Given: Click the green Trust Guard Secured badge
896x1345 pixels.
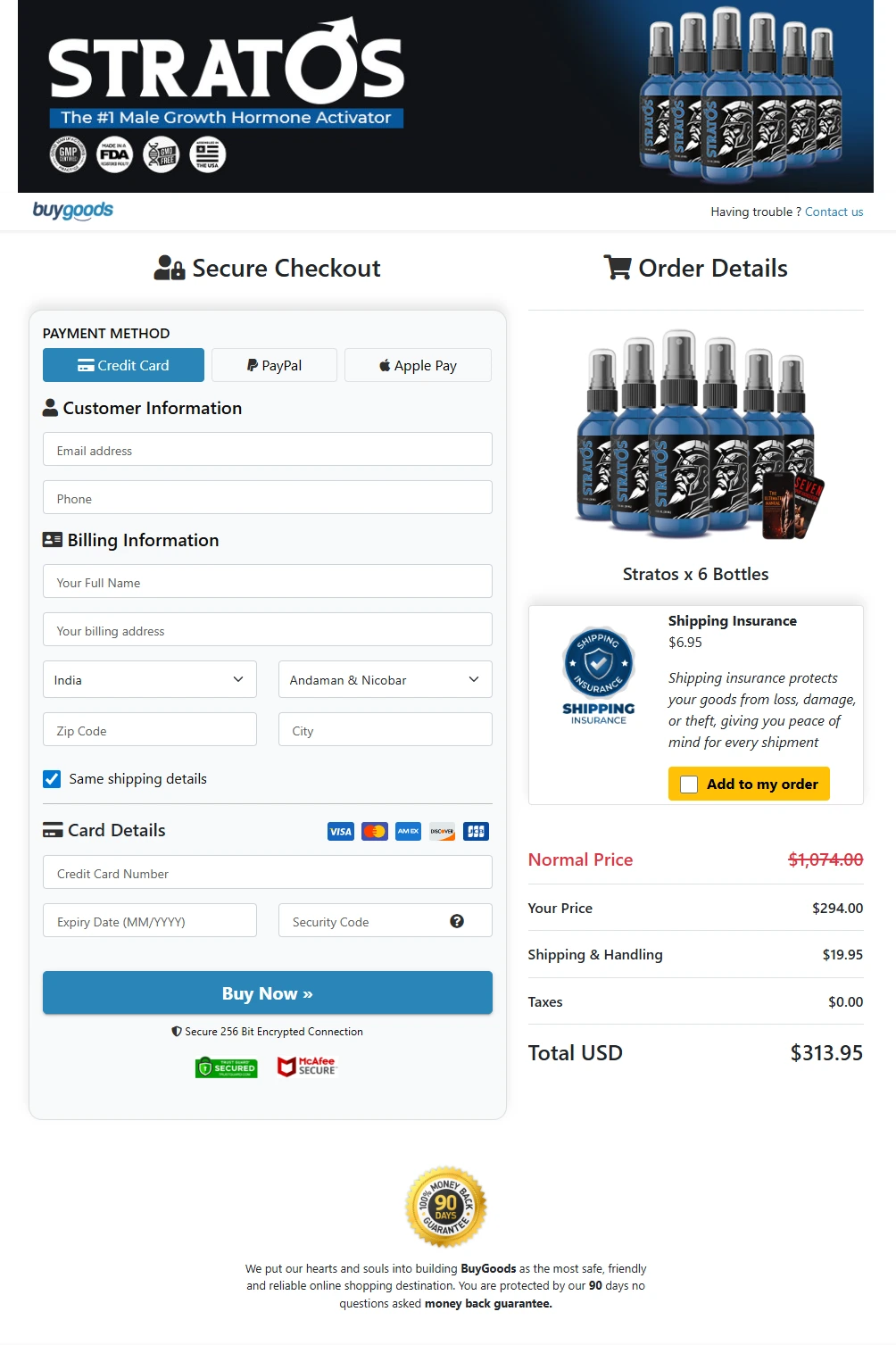Looking at the screenshot, I should pyautogui.click(x=227, y=1067).
